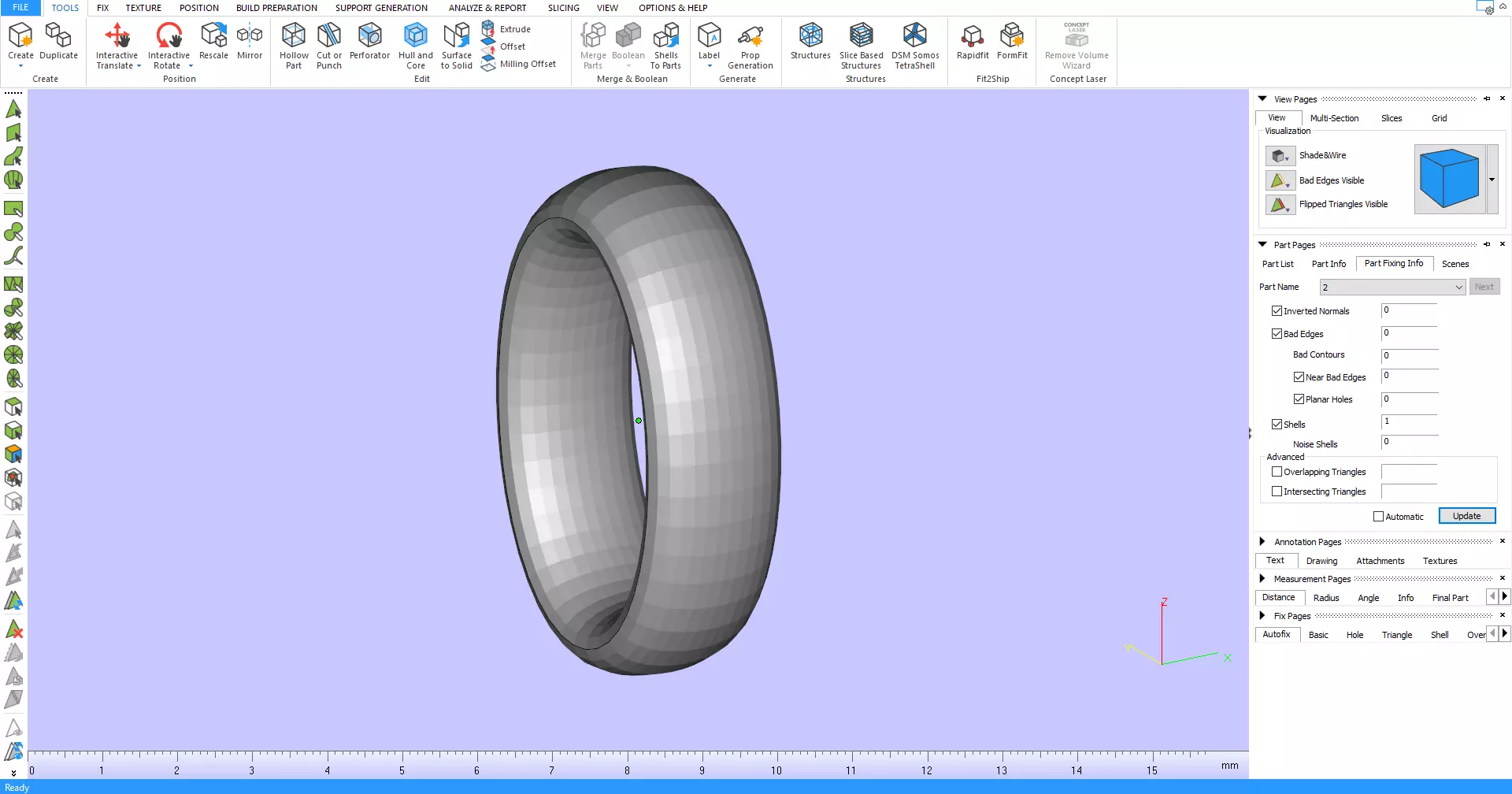This screenshot has width=1512, height=794.
Task: Open the Hole fix tab
Action: pos(1354,635)
